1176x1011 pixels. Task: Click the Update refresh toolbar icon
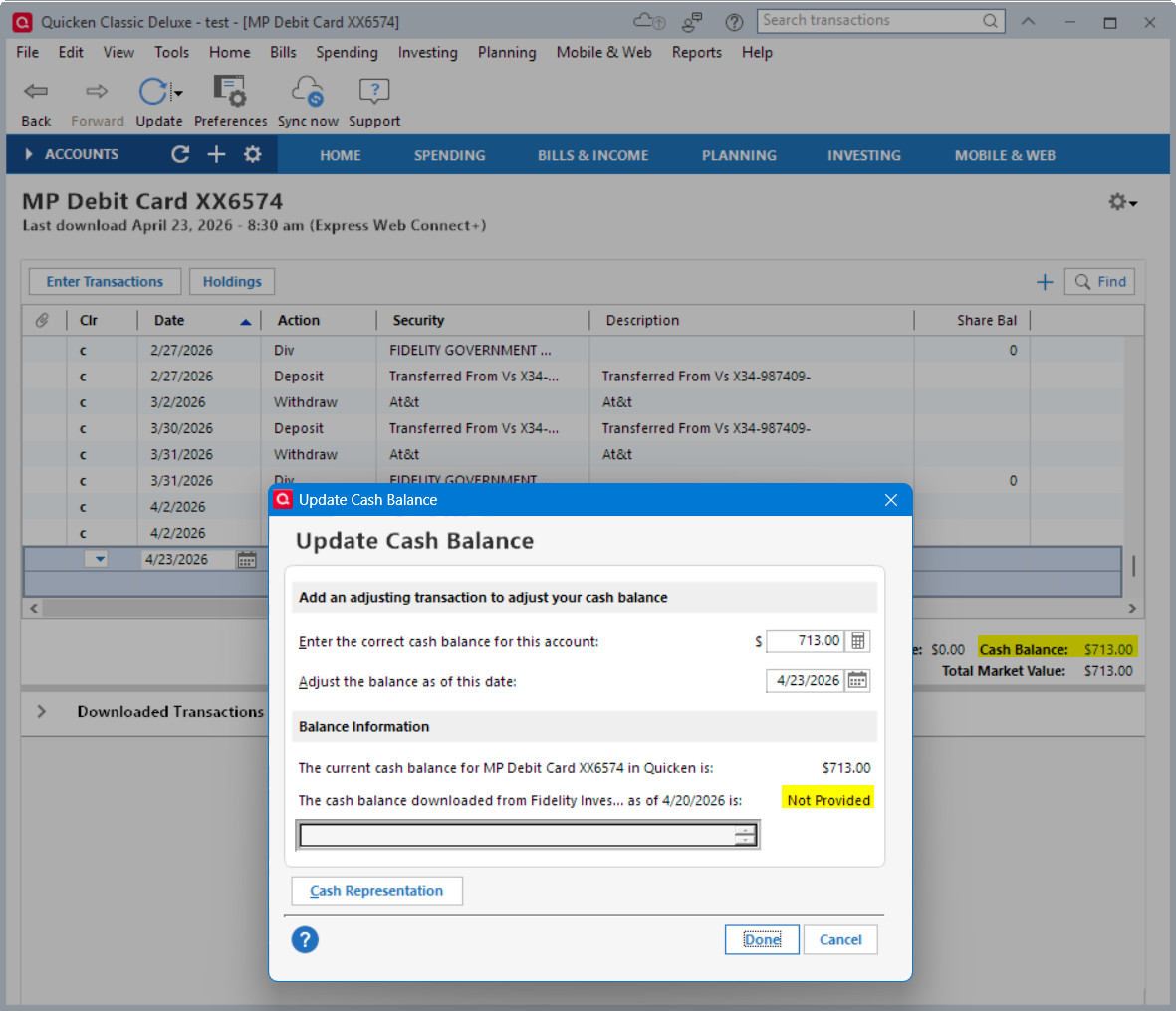pos(153,92)
